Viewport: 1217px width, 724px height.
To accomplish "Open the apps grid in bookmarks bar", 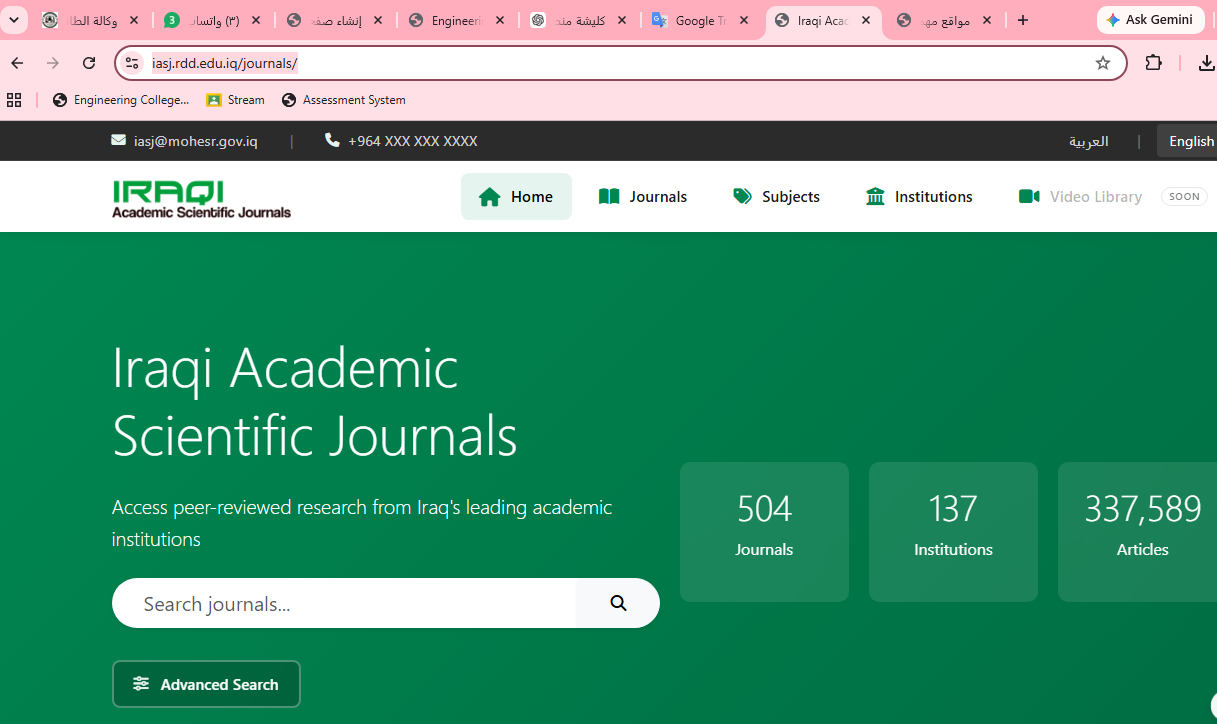I will pyautogui.click(x=14, y=100).
